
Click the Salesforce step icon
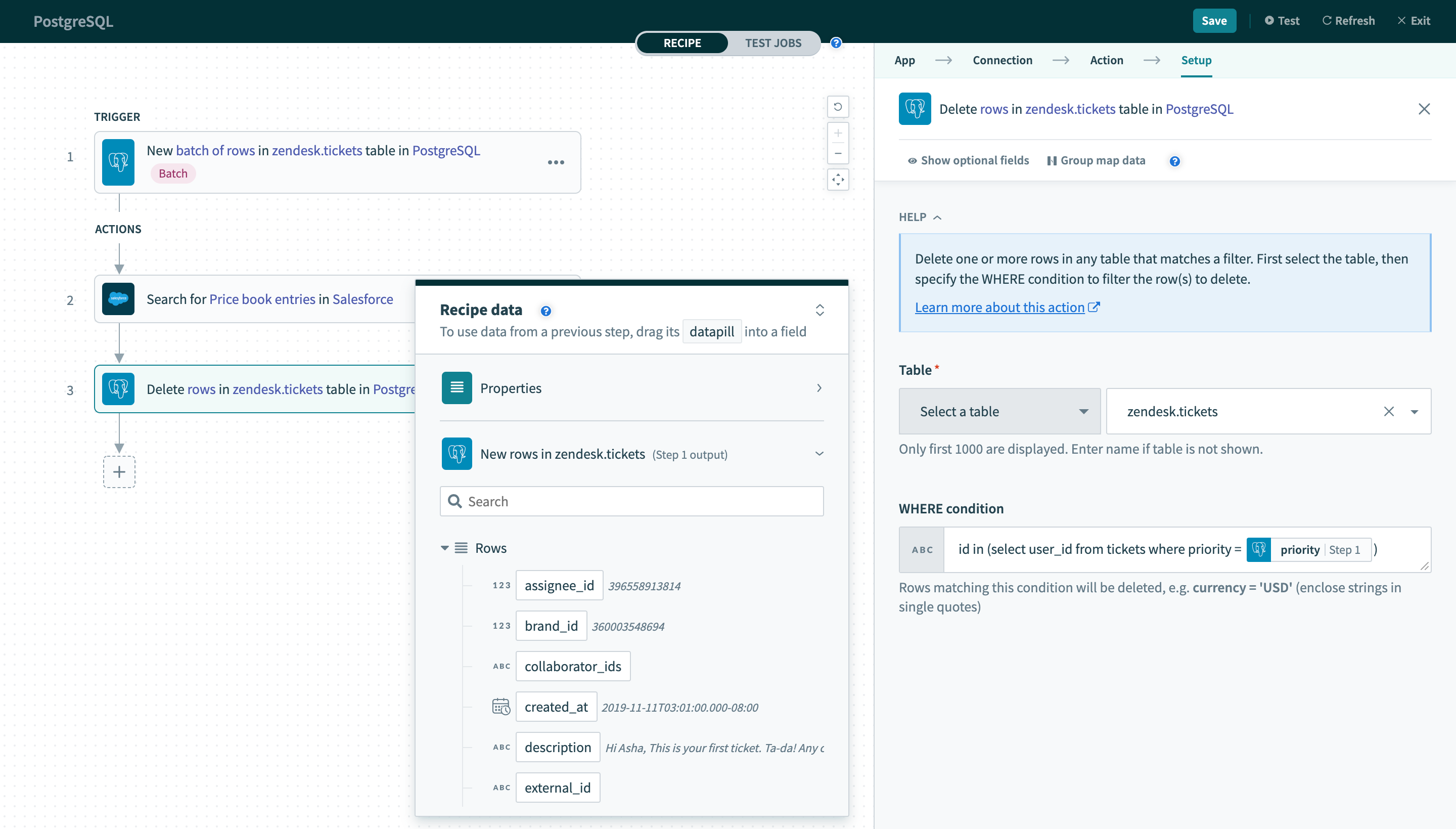118,299
